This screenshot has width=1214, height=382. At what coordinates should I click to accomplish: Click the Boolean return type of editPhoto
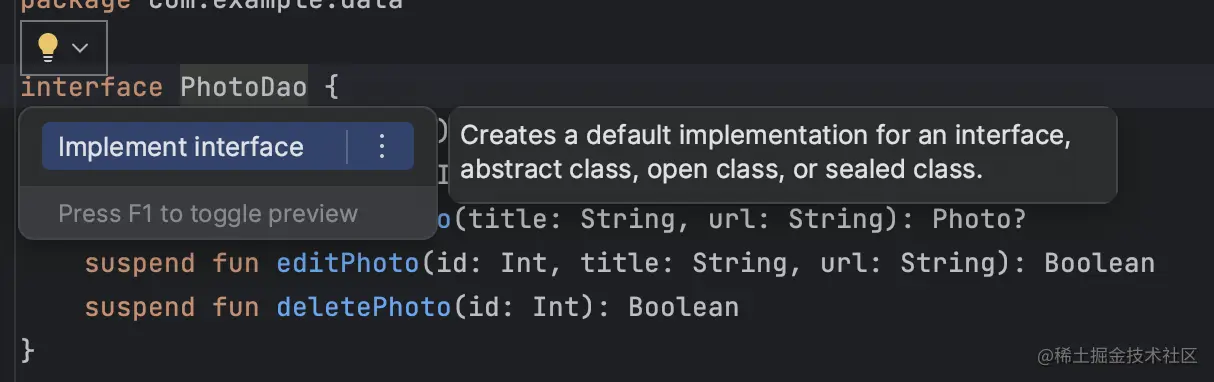pos(1100,263)
